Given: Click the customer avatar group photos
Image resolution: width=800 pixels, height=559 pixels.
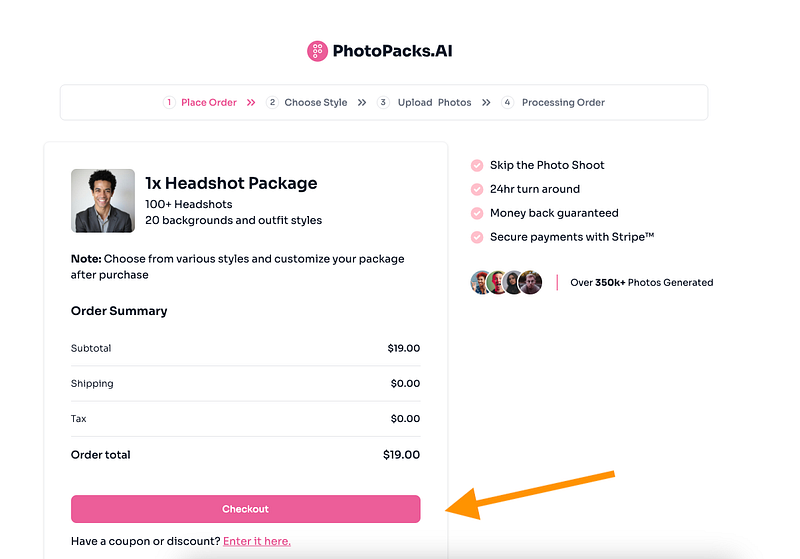Looking at the screenshot, I should click(506, 282).
